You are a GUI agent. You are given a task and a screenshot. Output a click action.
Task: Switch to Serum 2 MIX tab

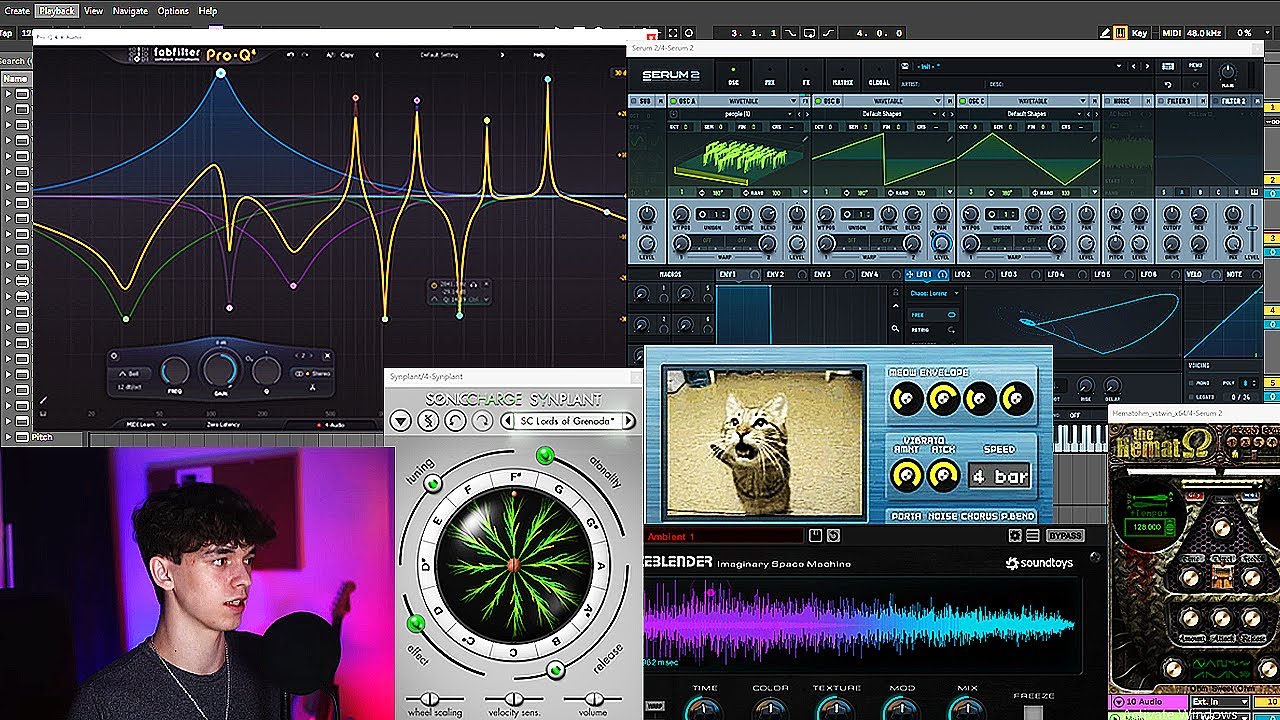770,76
